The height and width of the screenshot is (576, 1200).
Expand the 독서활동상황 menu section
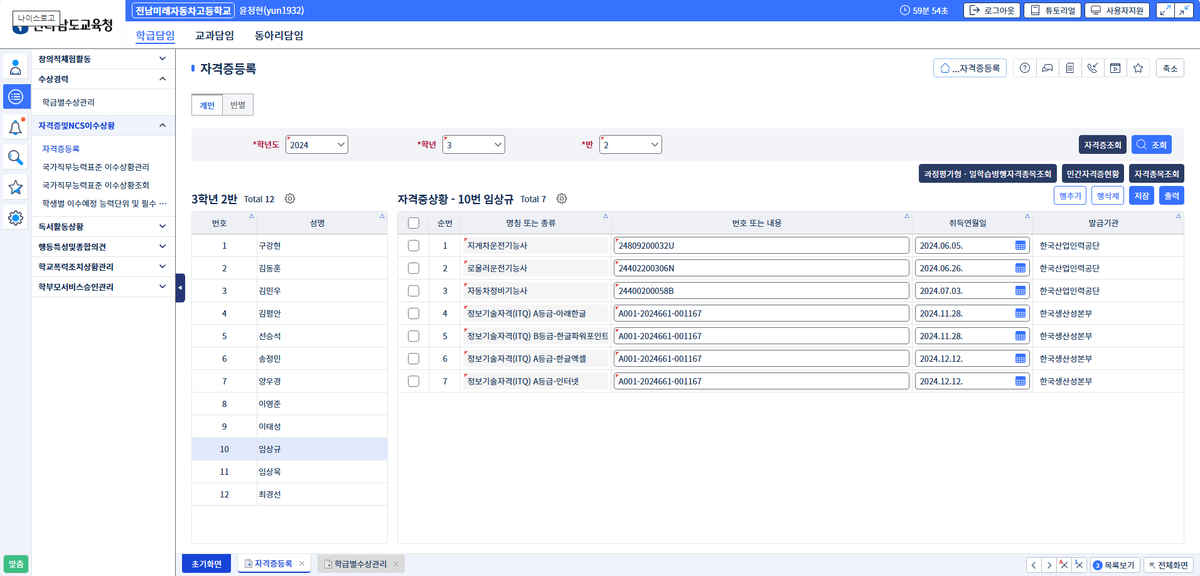(163, 226)
